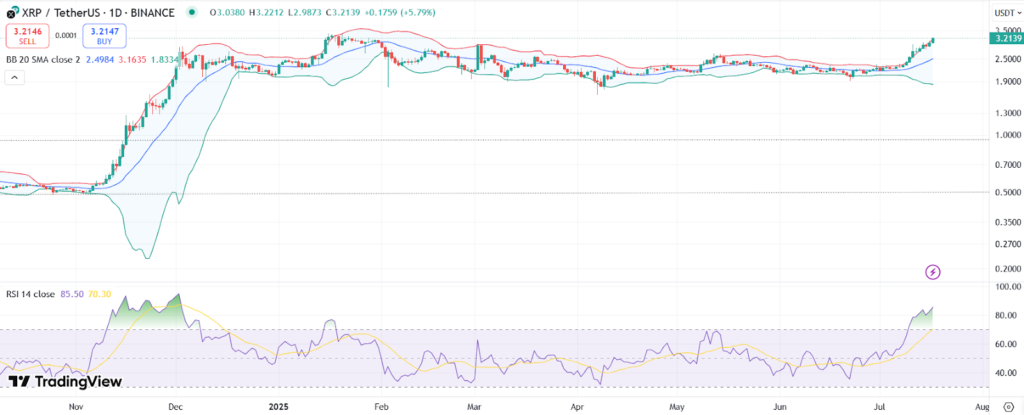Collapse the indicator legend with chevron
1024x415 pixels.
pos(14,78)
